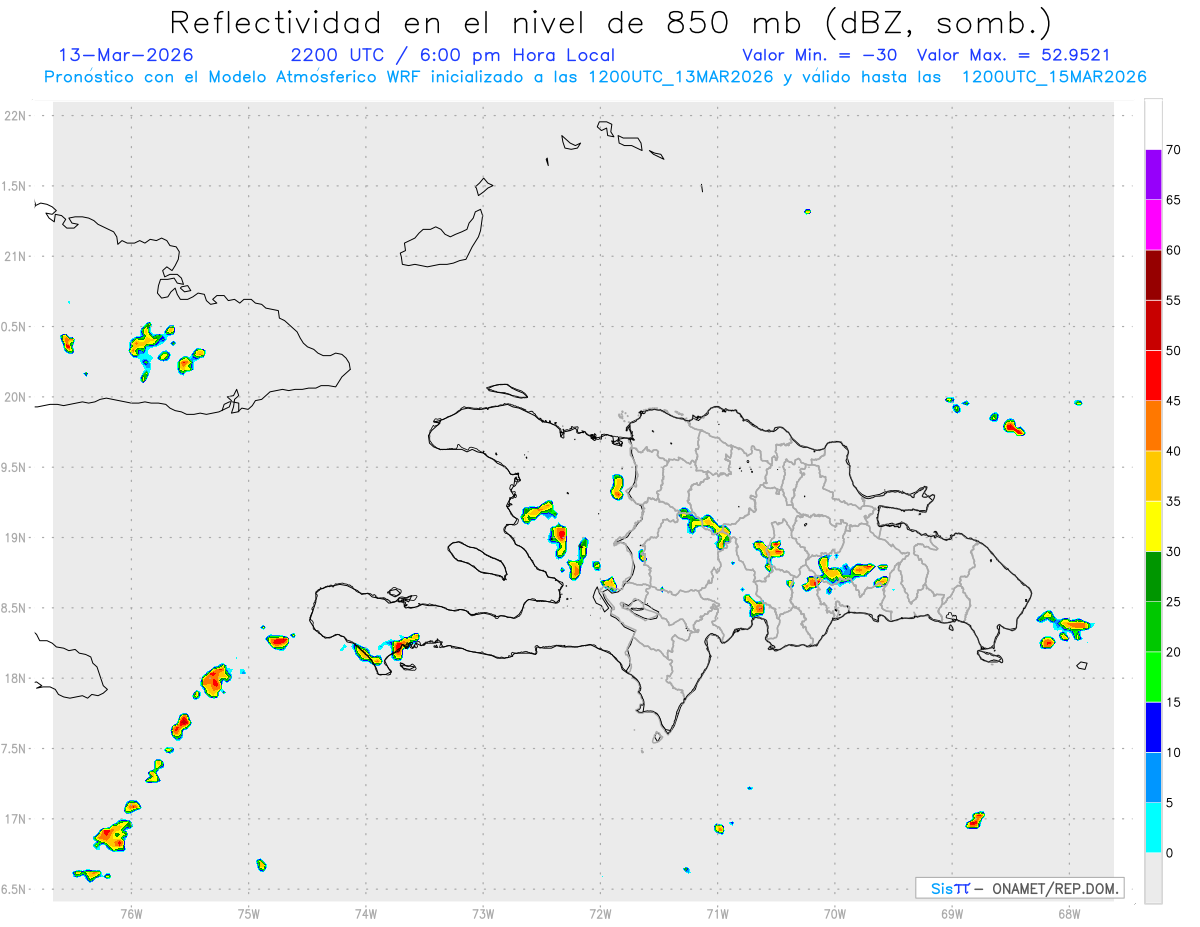Pick the magenta 60-65 dBZ colorbar segment
The width and height of the screenshot is (1200, 927).
click(x=1153, y=224)
